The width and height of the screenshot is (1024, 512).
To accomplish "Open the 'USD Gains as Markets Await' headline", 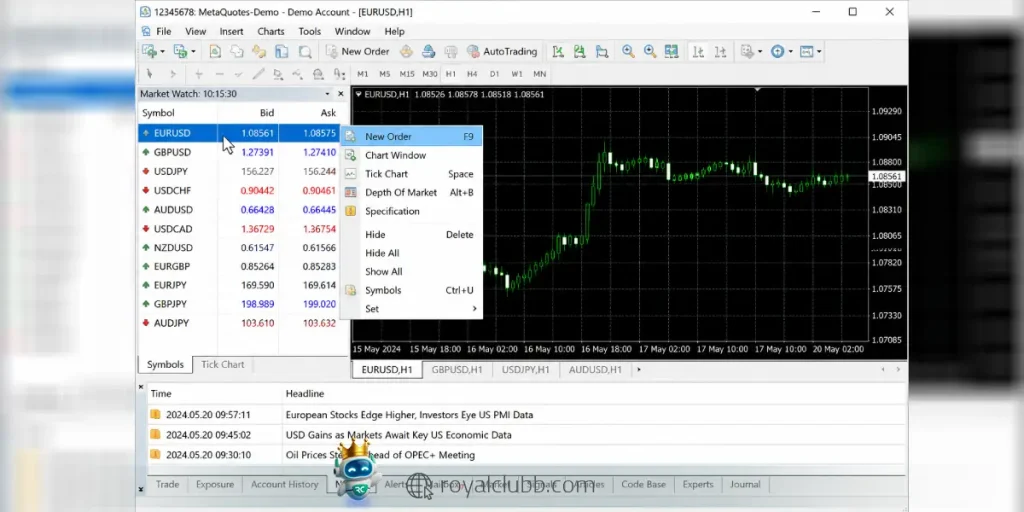I will pyautogui.click(x=398, y=435).
